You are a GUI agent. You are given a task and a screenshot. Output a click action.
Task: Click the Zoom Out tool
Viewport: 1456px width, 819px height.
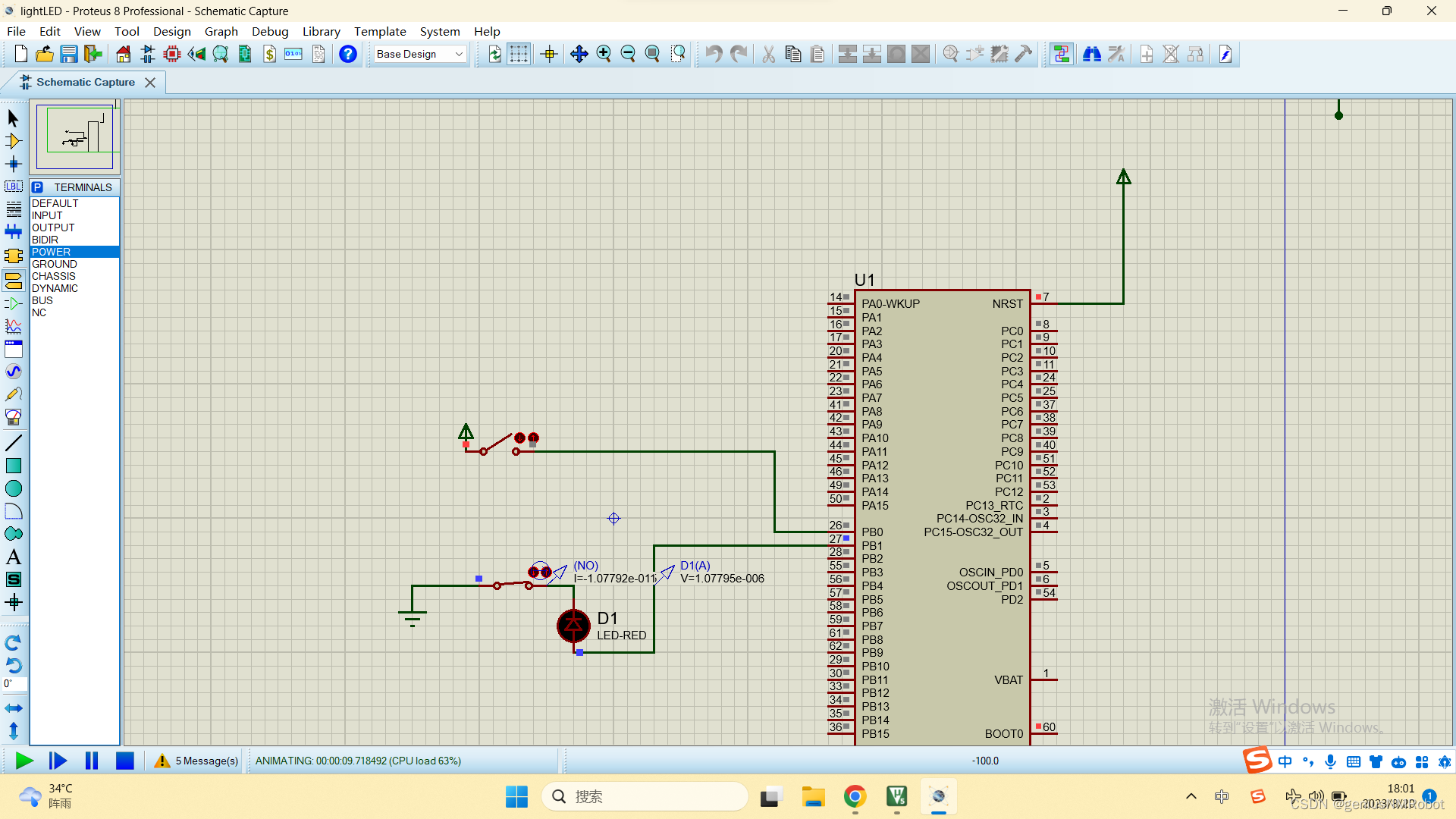628,54
